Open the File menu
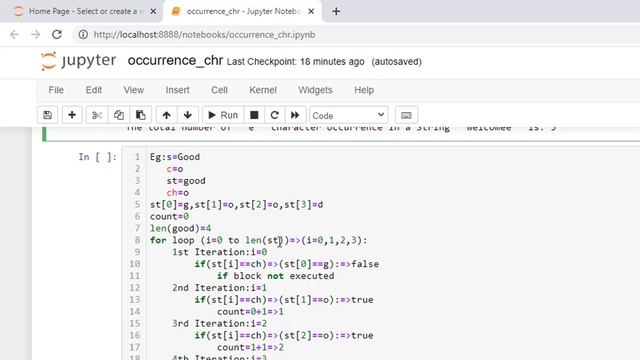The width and height of the screenshot is (640, 360). point(56,90)
